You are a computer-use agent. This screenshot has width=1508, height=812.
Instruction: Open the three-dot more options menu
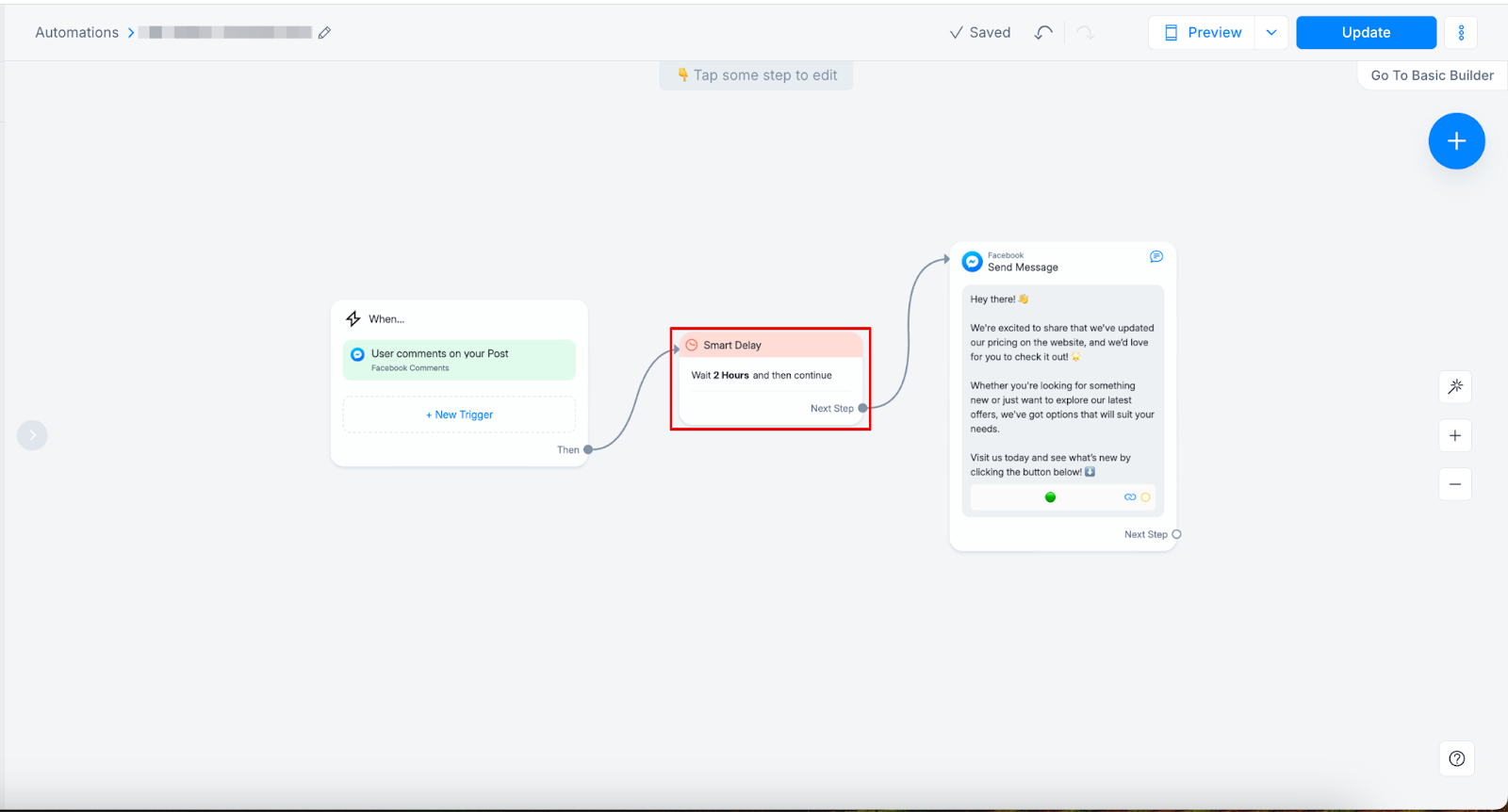(x=1461, y=33)
